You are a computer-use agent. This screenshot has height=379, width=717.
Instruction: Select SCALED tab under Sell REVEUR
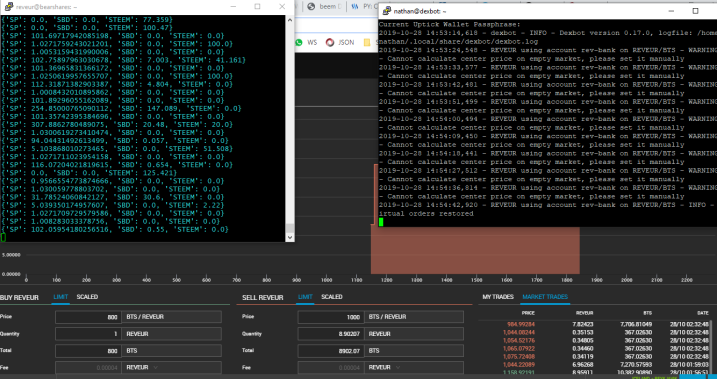[x=332, y=297]
